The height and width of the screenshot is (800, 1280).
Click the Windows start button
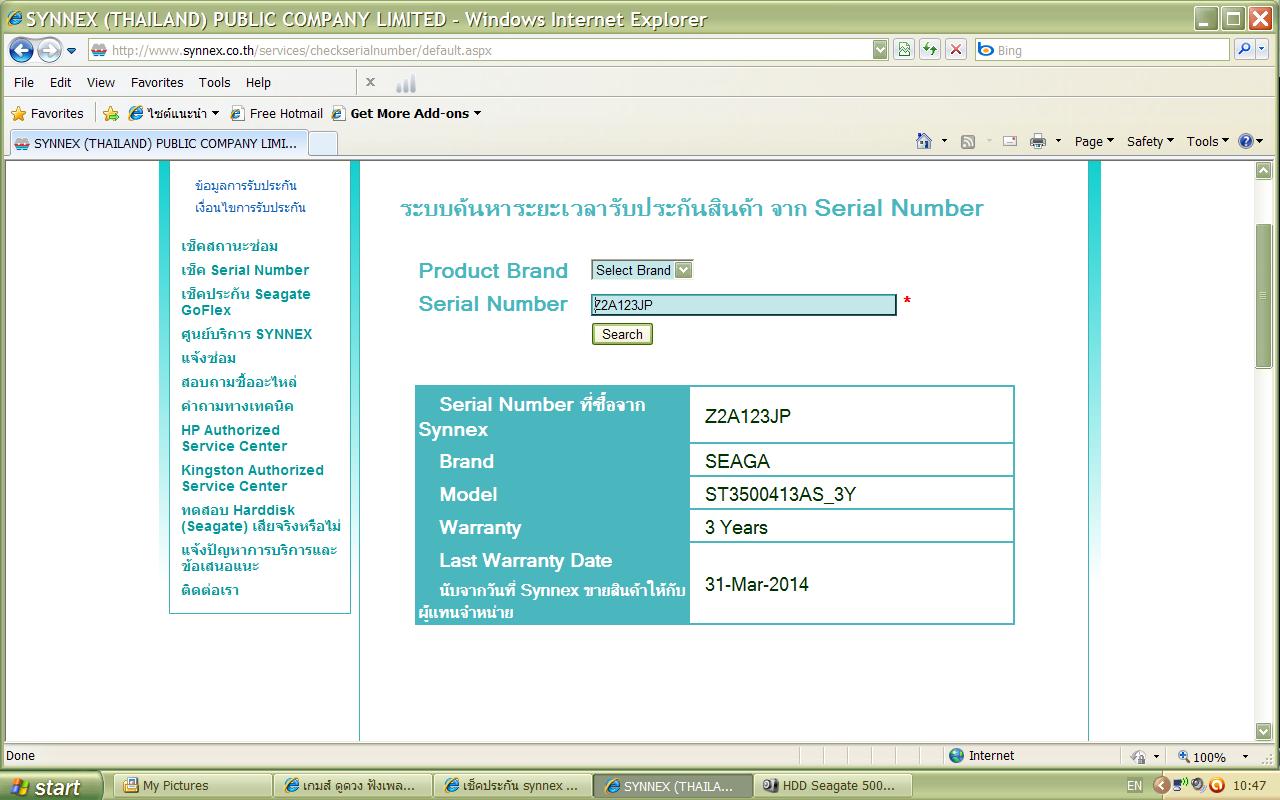point(51,786)
